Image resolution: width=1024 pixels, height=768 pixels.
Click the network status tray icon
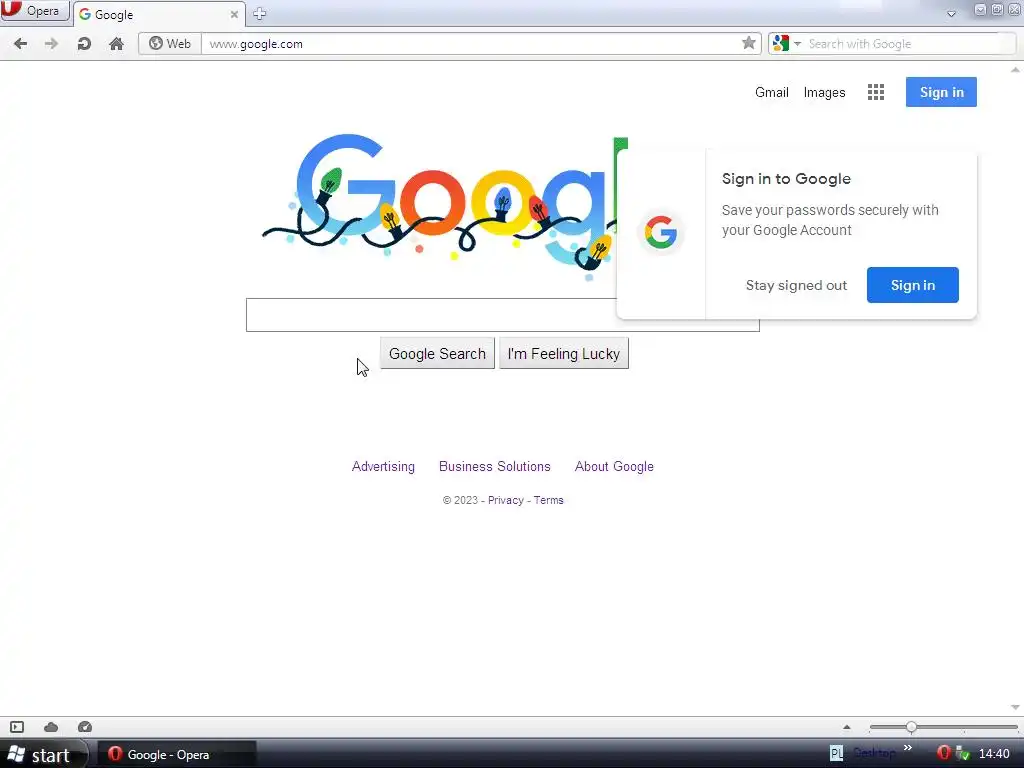click(962, 754)
